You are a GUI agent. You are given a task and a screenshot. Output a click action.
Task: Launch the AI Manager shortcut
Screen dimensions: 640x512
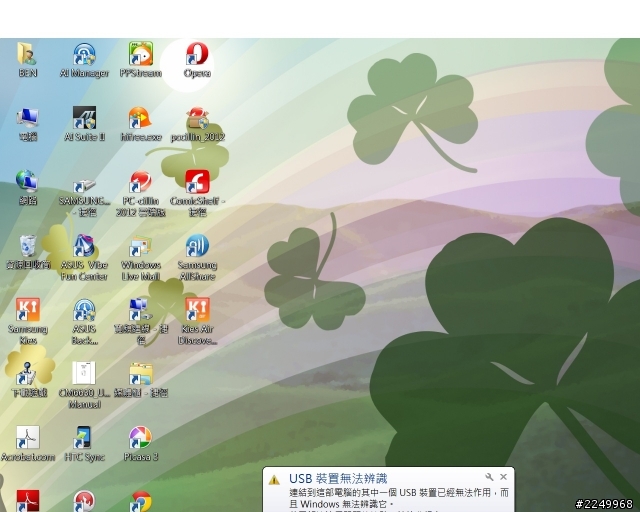[x=84, y=54]
